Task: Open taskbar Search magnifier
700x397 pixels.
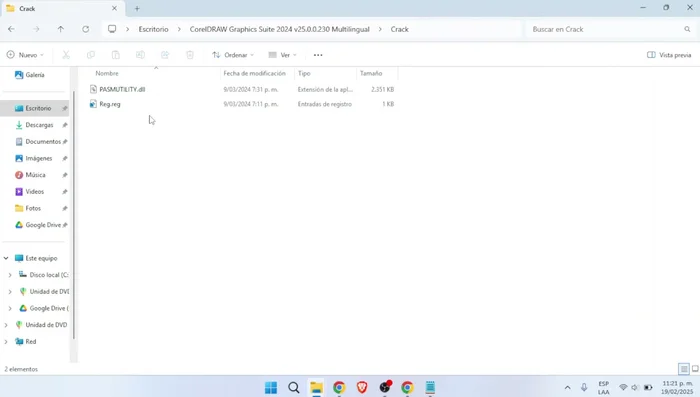Action: [294, 387]
